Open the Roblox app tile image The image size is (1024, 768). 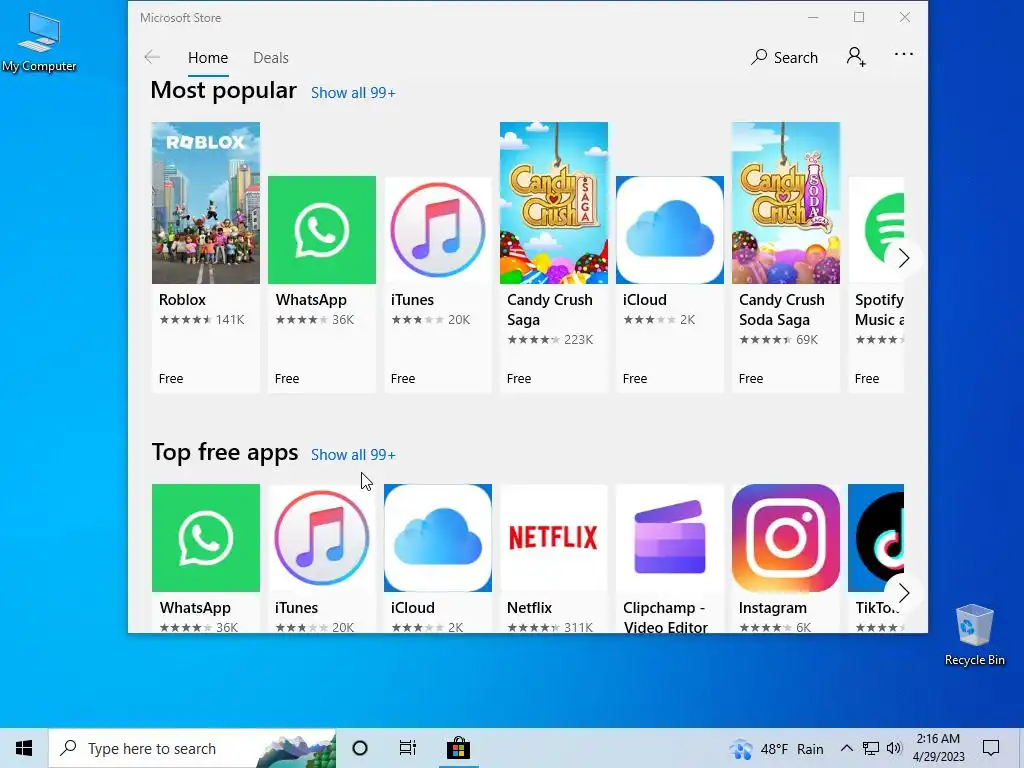coord(206,203)
